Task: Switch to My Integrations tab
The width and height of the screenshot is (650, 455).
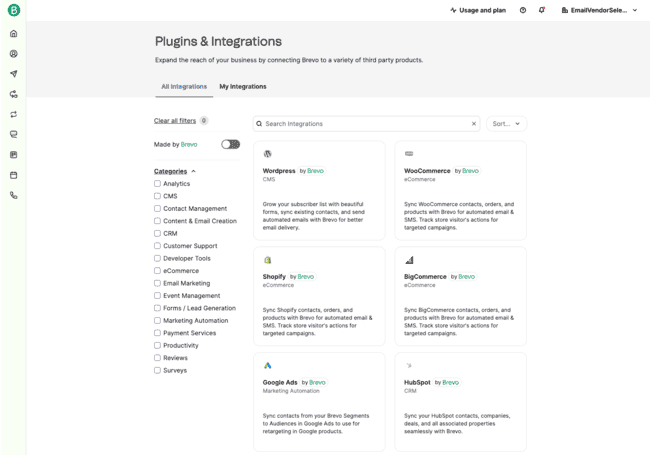Action: [x=243, y=87]
